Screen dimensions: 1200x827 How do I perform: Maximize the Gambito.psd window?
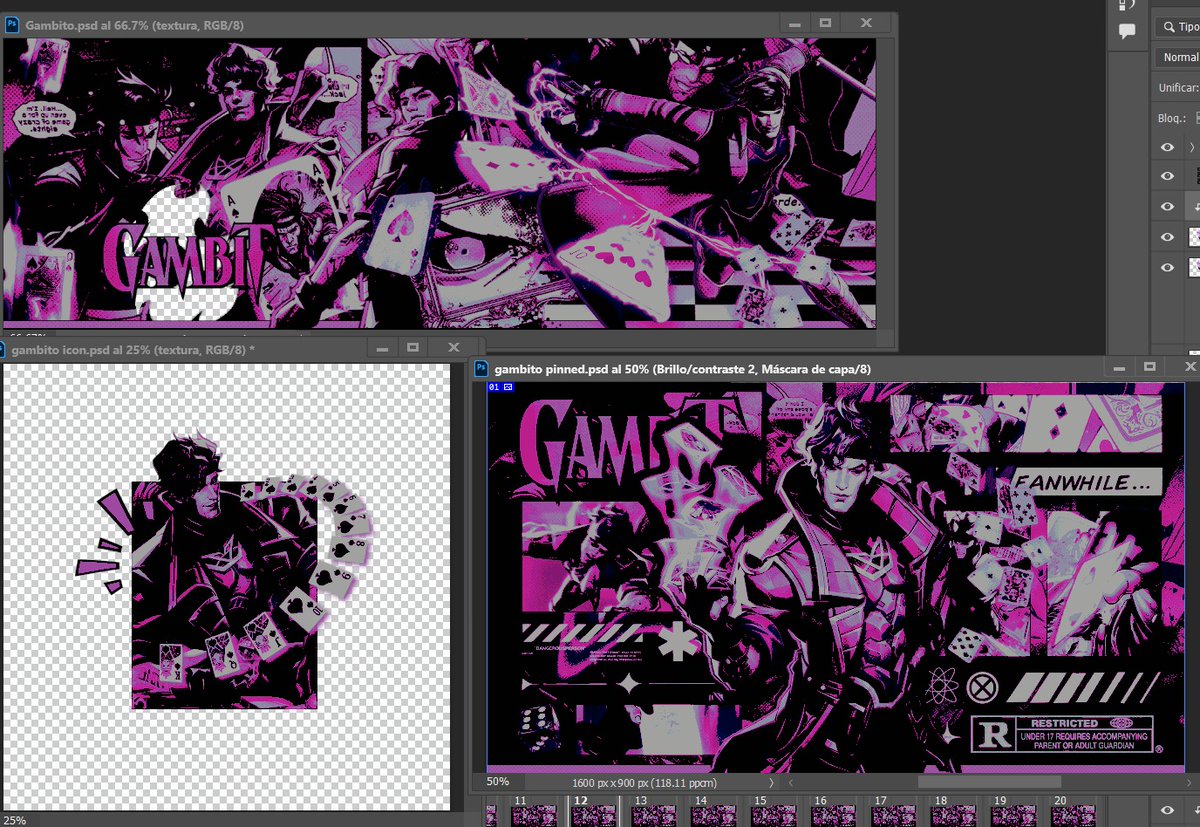pyautogui.click(x=825, y=22)
